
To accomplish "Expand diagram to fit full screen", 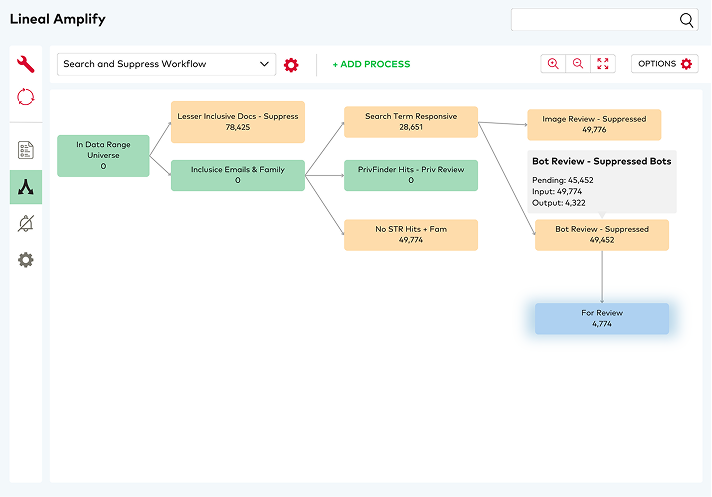I will coord(603,64).
